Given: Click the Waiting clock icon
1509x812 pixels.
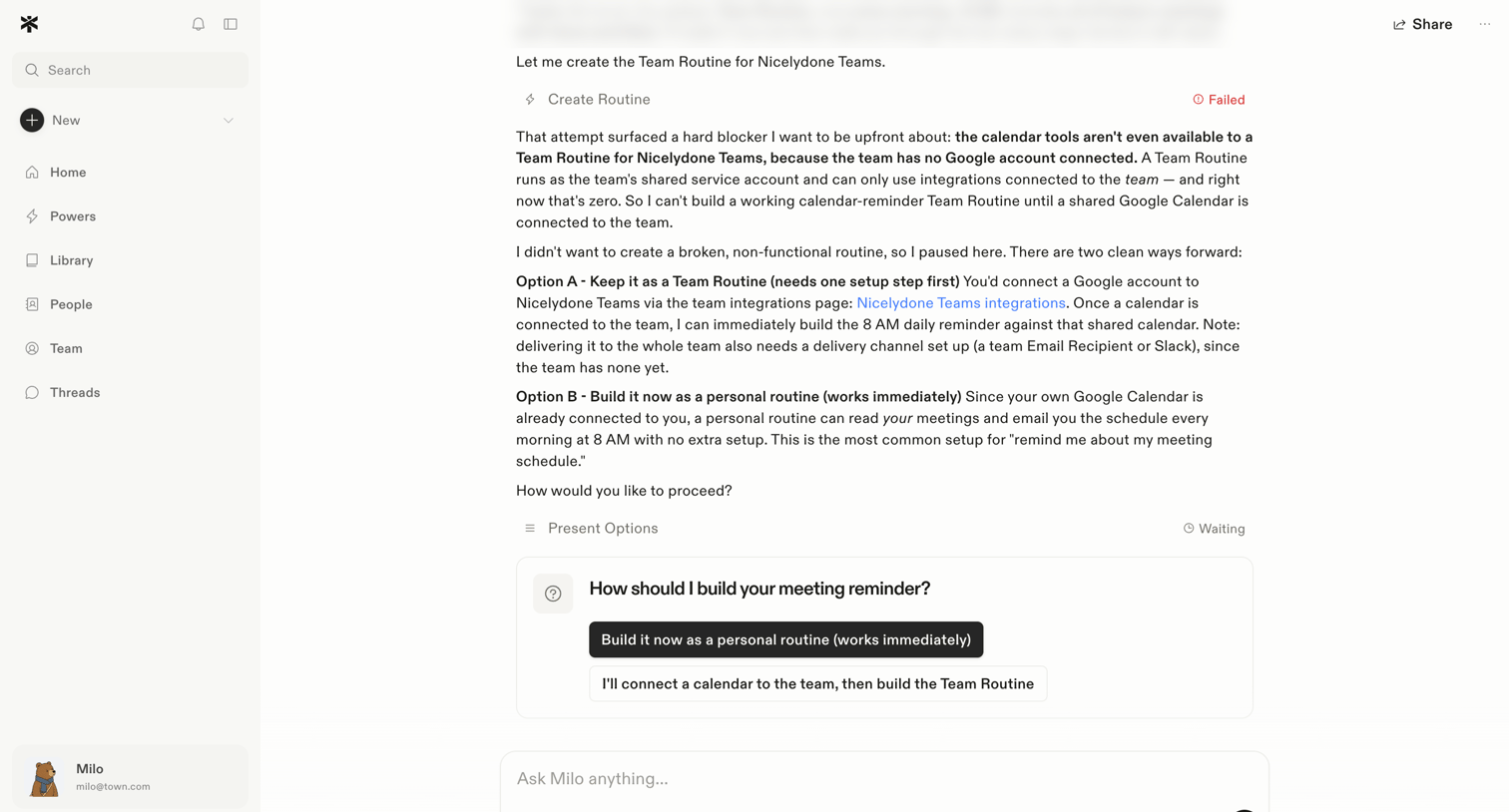Looking at the screenshot, I should click(1189, 529).
